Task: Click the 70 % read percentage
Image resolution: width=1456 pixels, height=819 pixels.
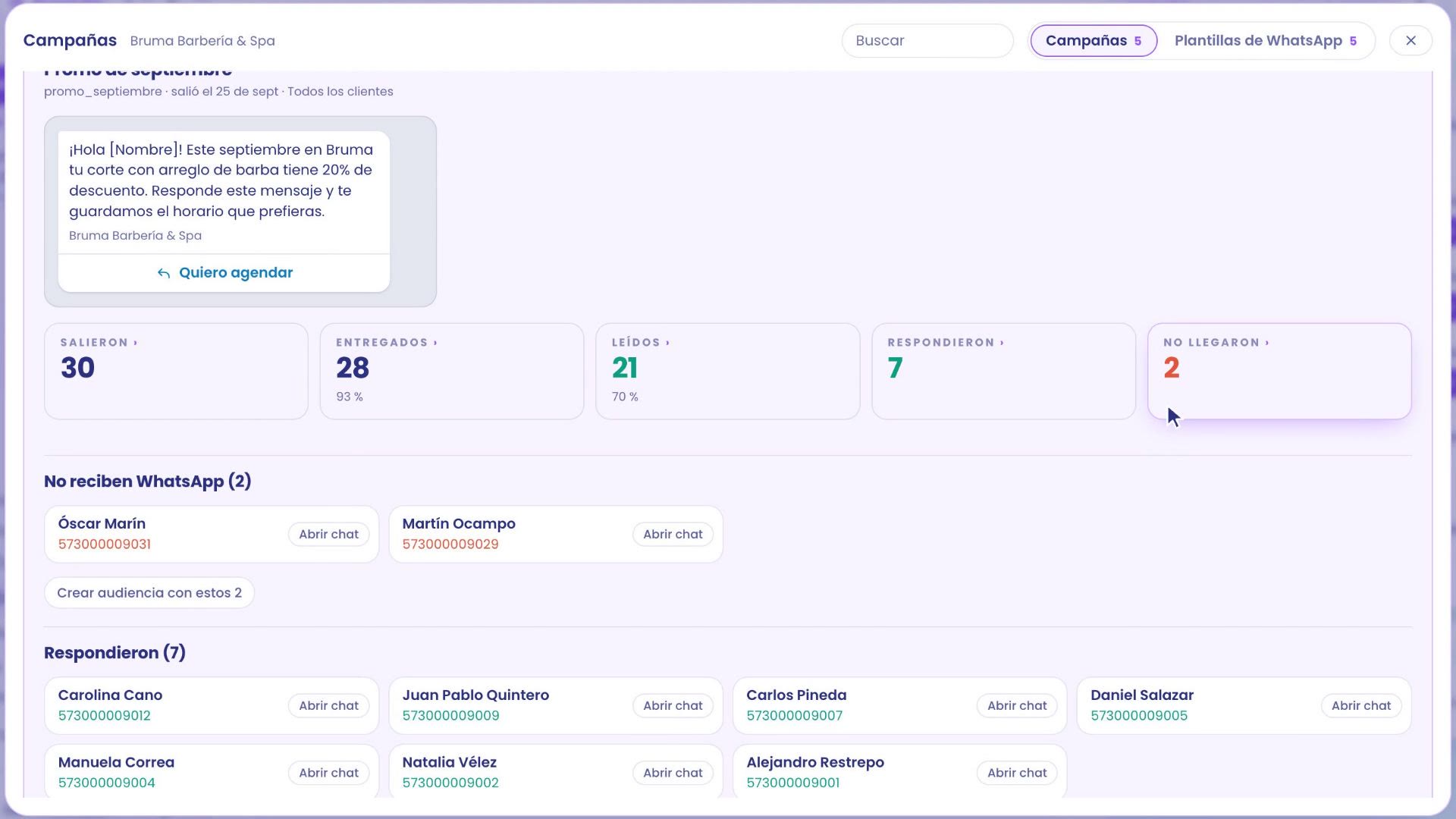Action: click(625, 397)
